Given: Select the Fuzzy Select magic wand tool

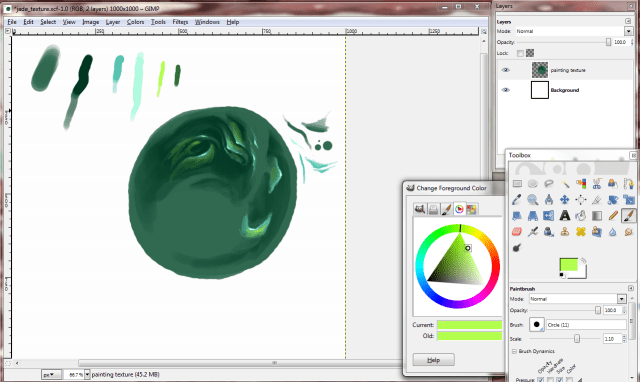Looking at the screenshot, I should pyautogui.click(x=565, y=184).
